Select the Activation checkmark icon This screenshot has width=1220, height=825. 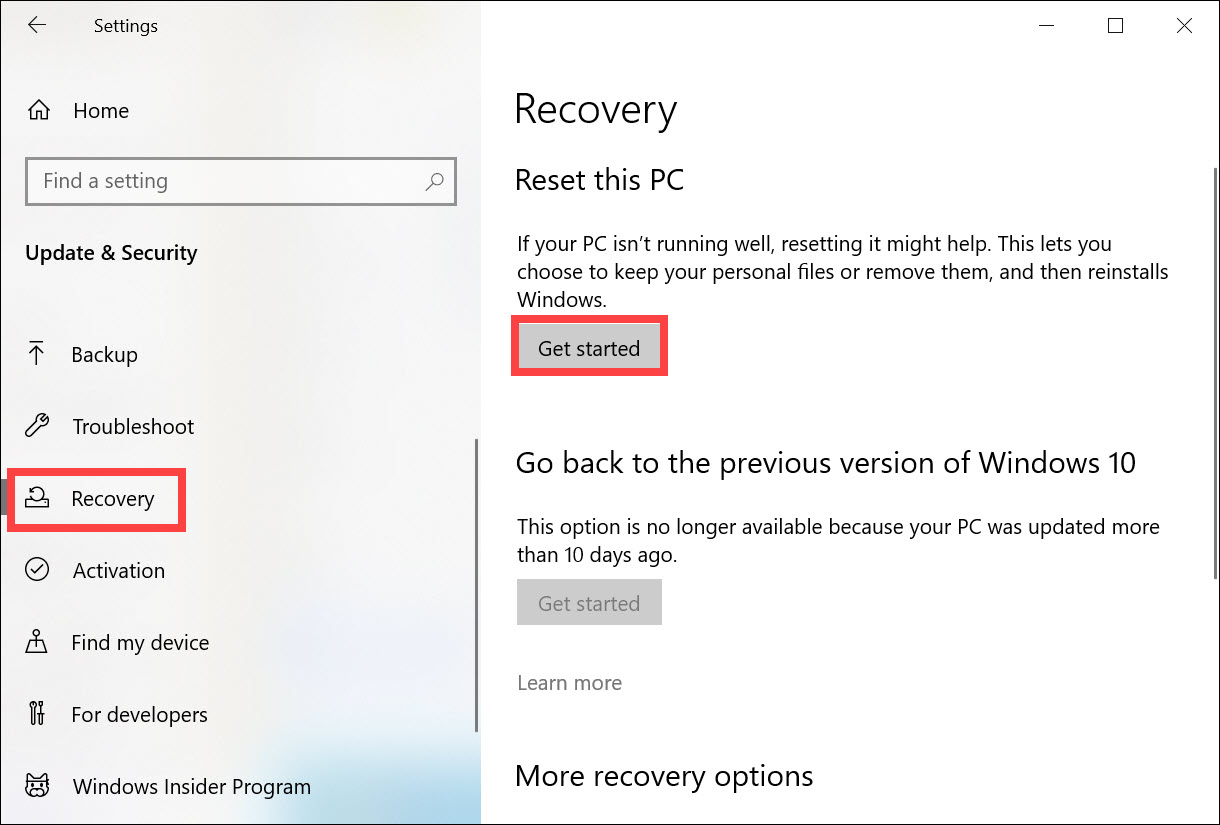tap(36, 570)
